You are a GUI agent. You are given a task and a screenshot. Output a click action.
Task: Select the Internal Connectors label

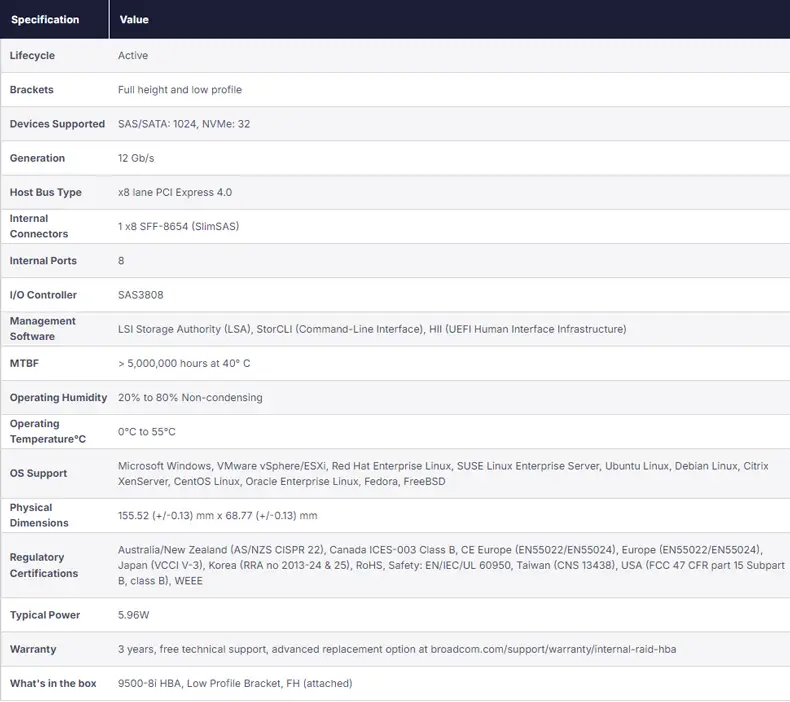(x=39, y=226)
